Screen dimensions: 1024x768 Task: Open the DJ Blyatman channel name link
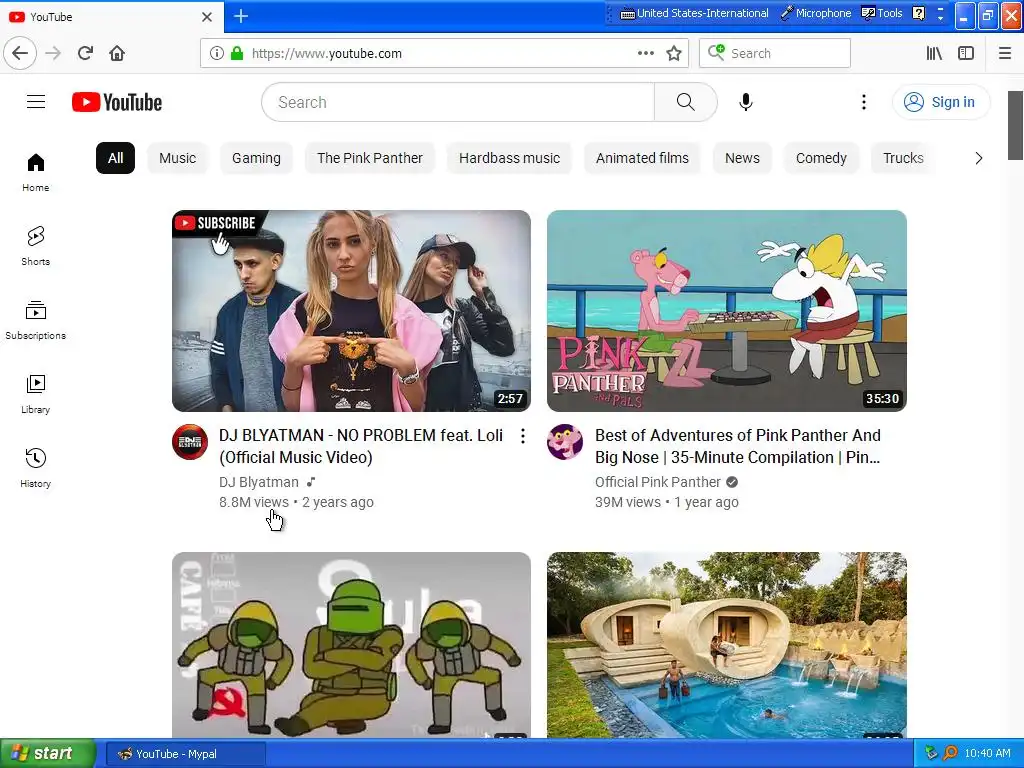tap(259, 482)
